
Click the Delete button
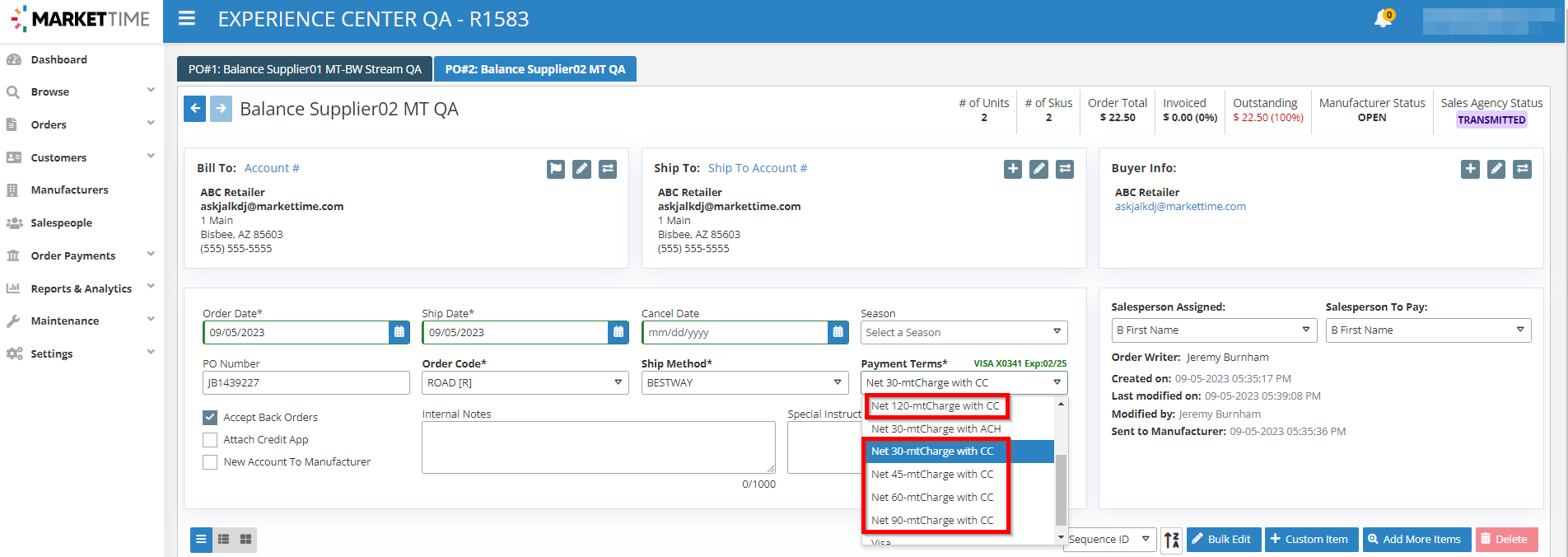[1506, 540]
